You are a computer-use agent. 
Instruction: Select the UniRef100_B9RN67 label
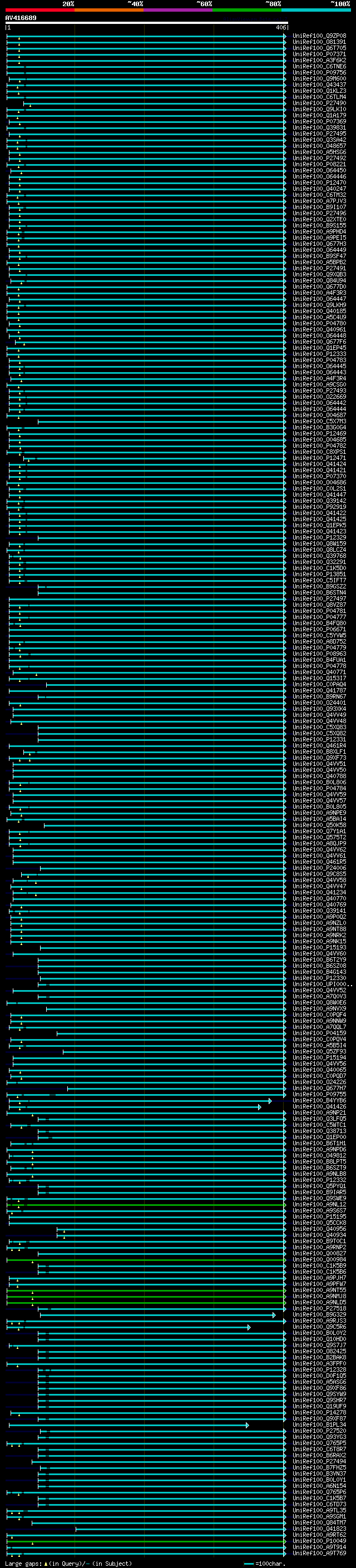coord(319,696)
